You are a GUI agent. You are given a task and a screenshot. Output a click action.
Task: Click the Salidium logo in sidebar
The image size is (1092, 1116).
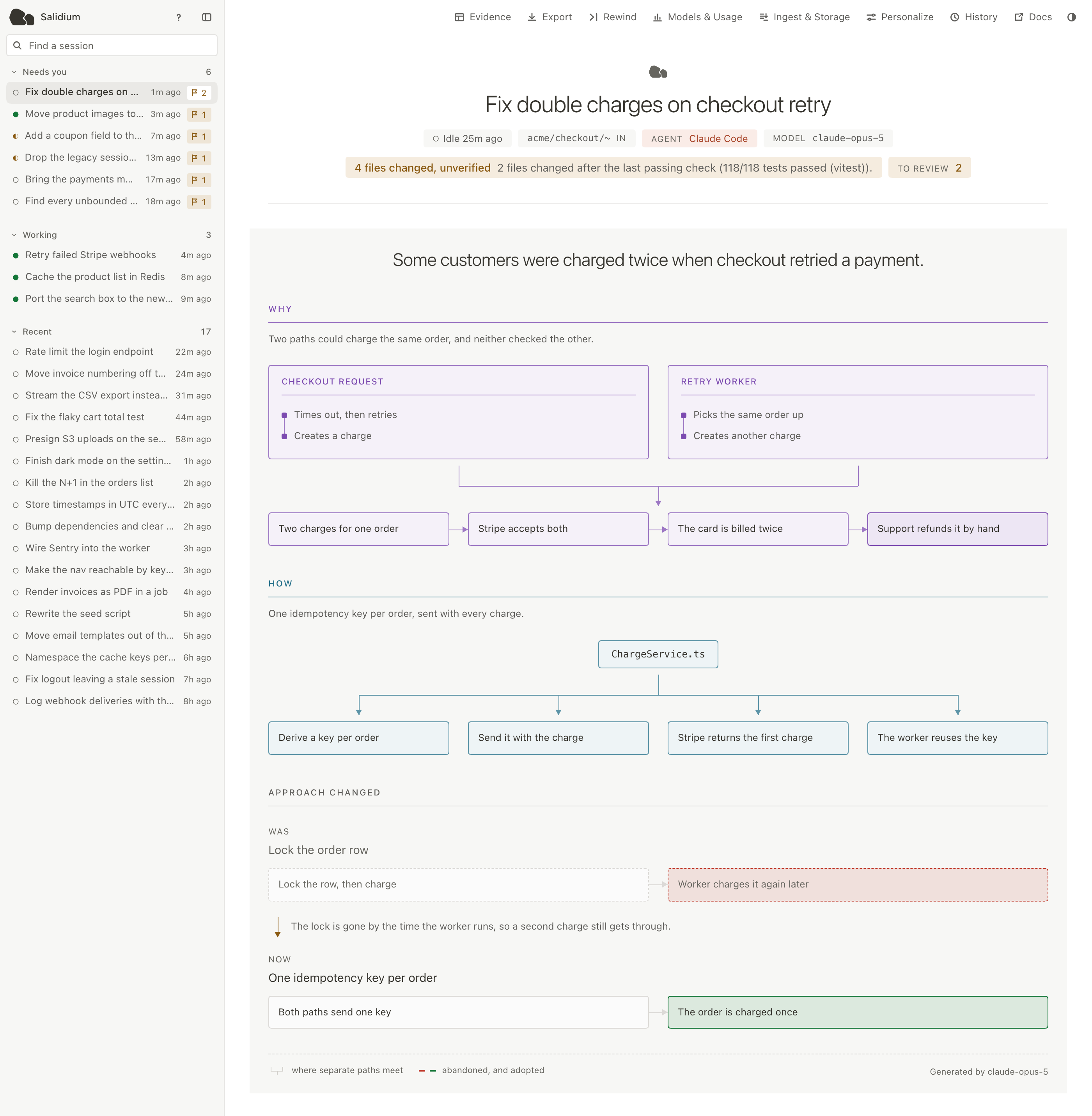22,17
